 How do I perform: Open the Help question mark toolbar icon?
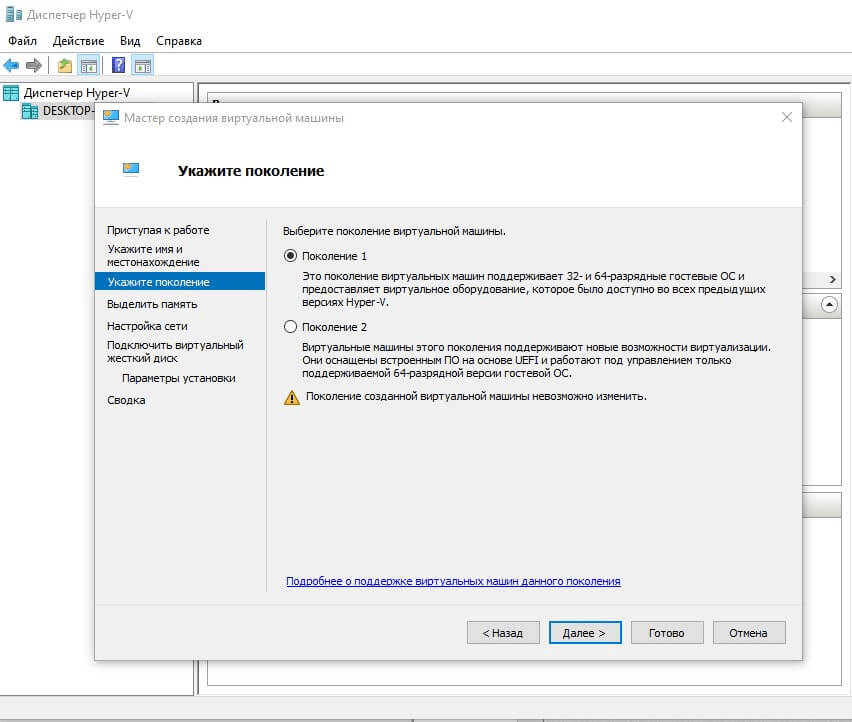[118, 66]
